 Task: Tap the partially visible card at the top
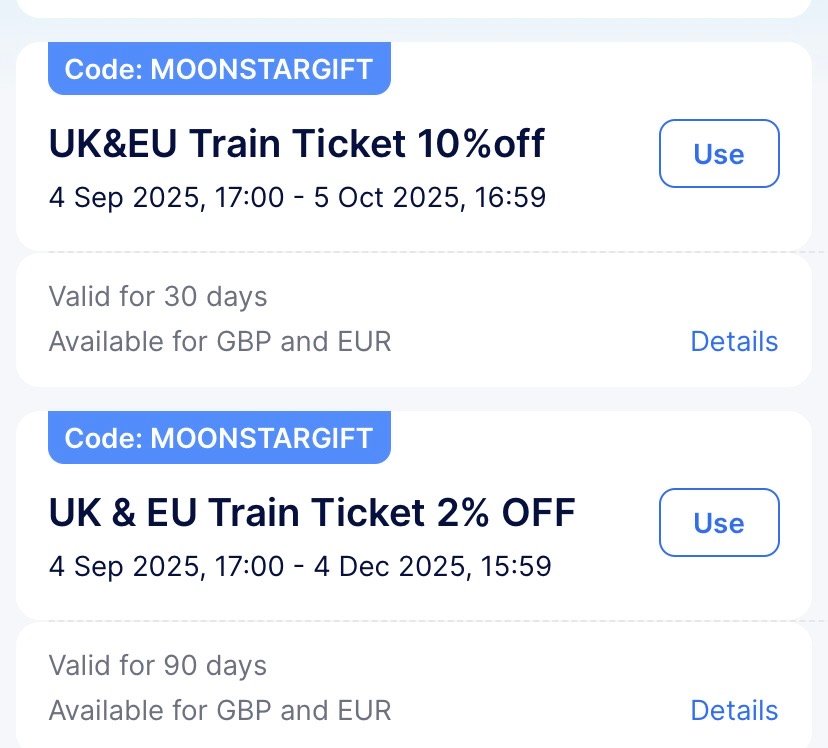(414, 8)
